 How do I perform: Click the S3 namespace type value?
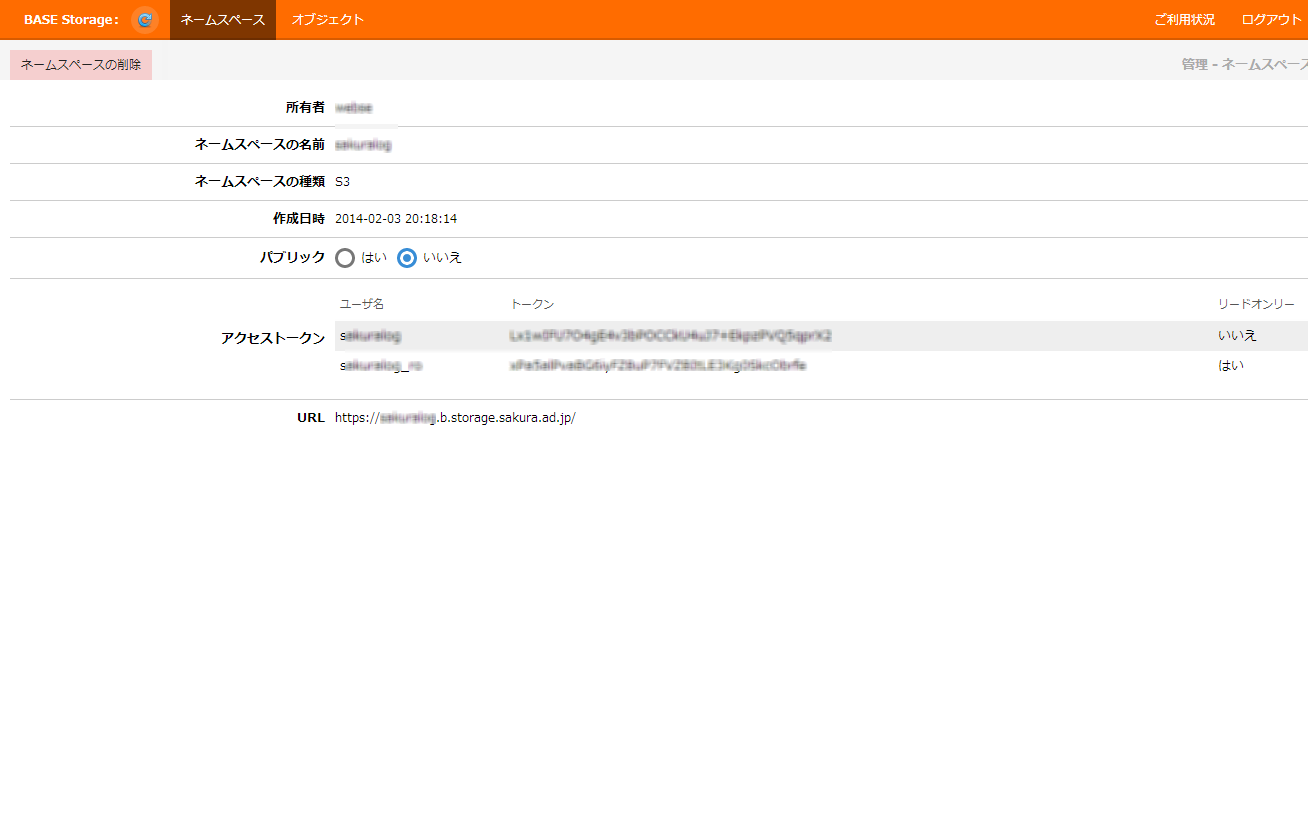click(343, 182)
